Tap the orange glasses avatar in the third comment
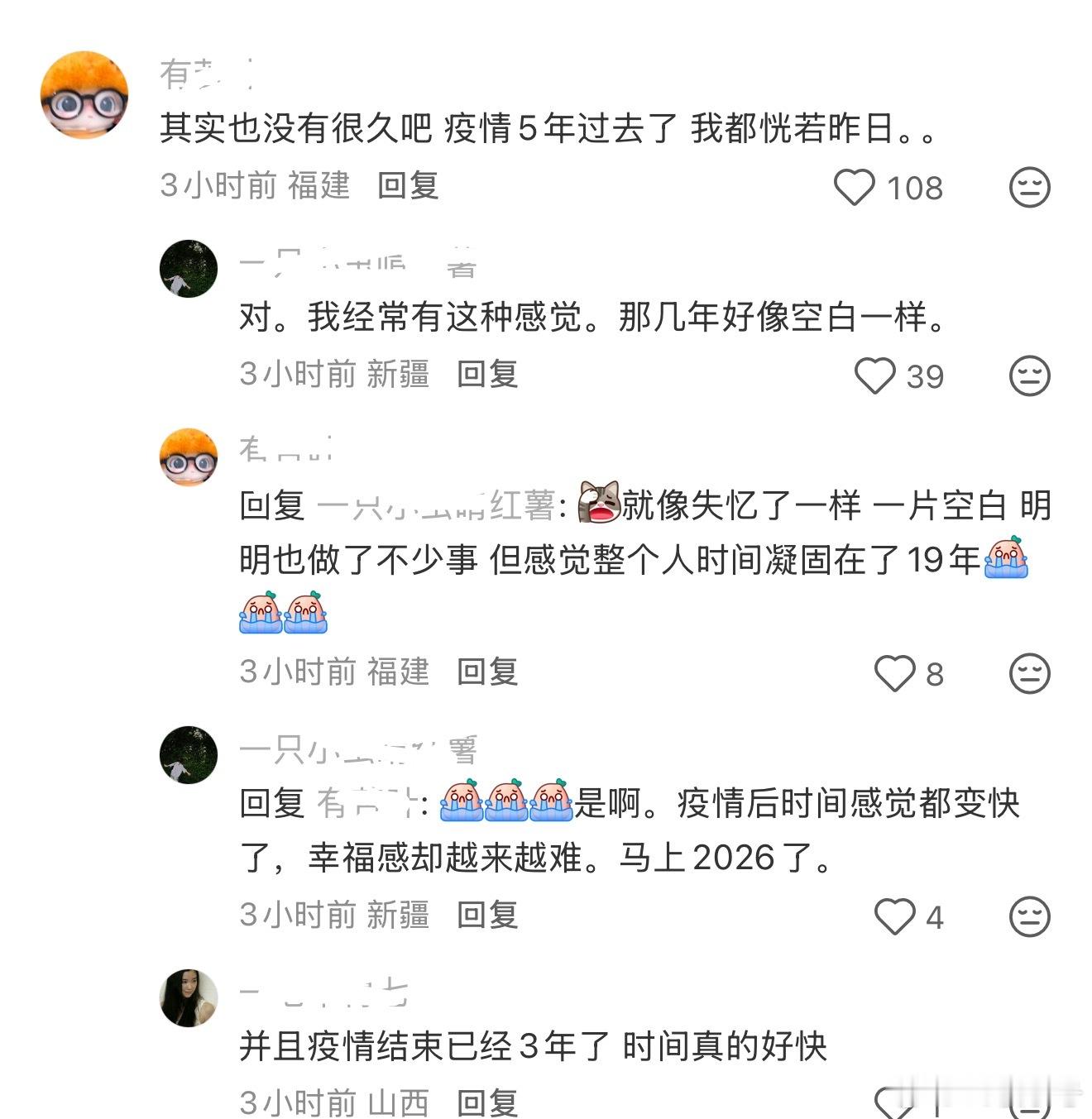1092x1119 pixels. pyautogui.click(x=189, y=457)
